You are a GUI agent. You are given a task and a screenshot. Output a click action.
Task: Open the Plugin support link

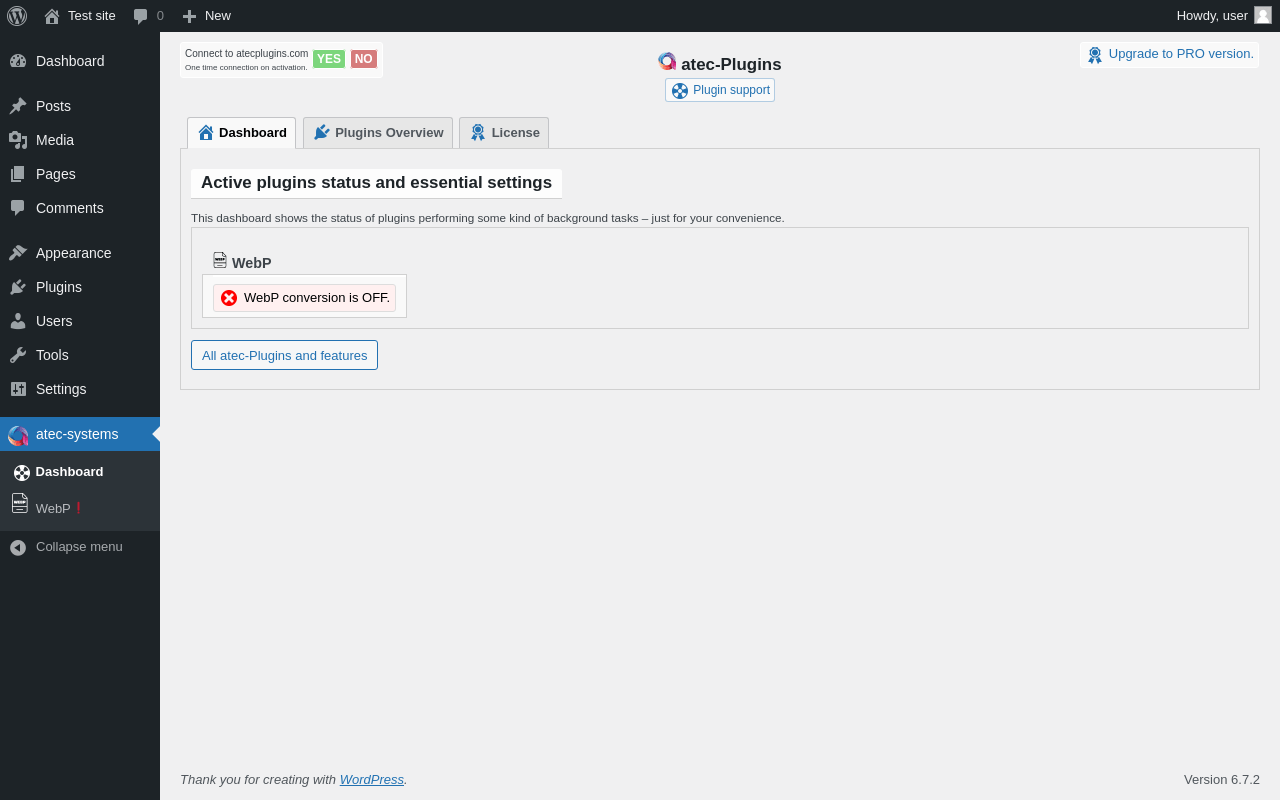pyautogui.click(x=720, y=90)
